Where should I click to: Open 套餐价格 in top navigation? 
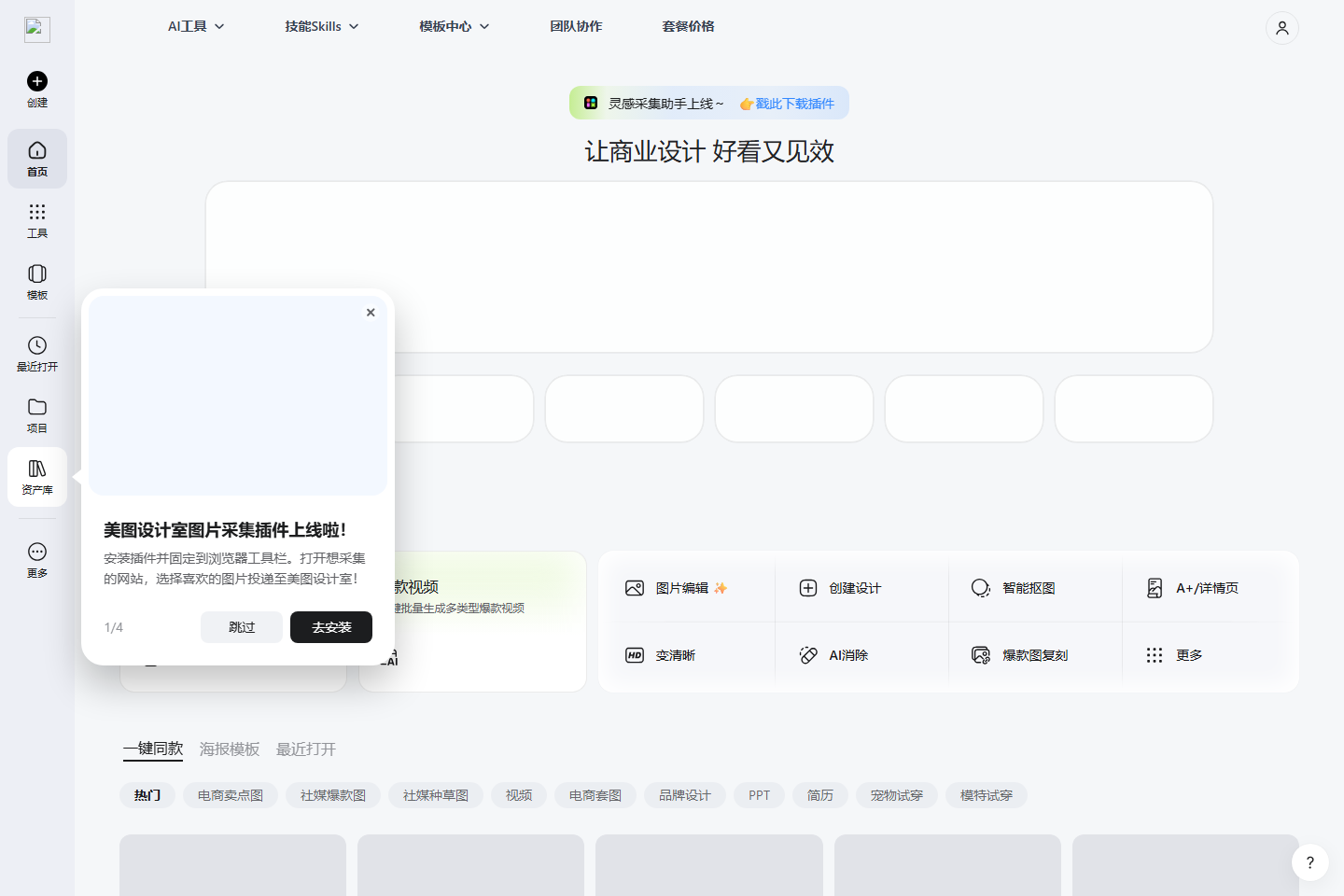pos(688,26)
